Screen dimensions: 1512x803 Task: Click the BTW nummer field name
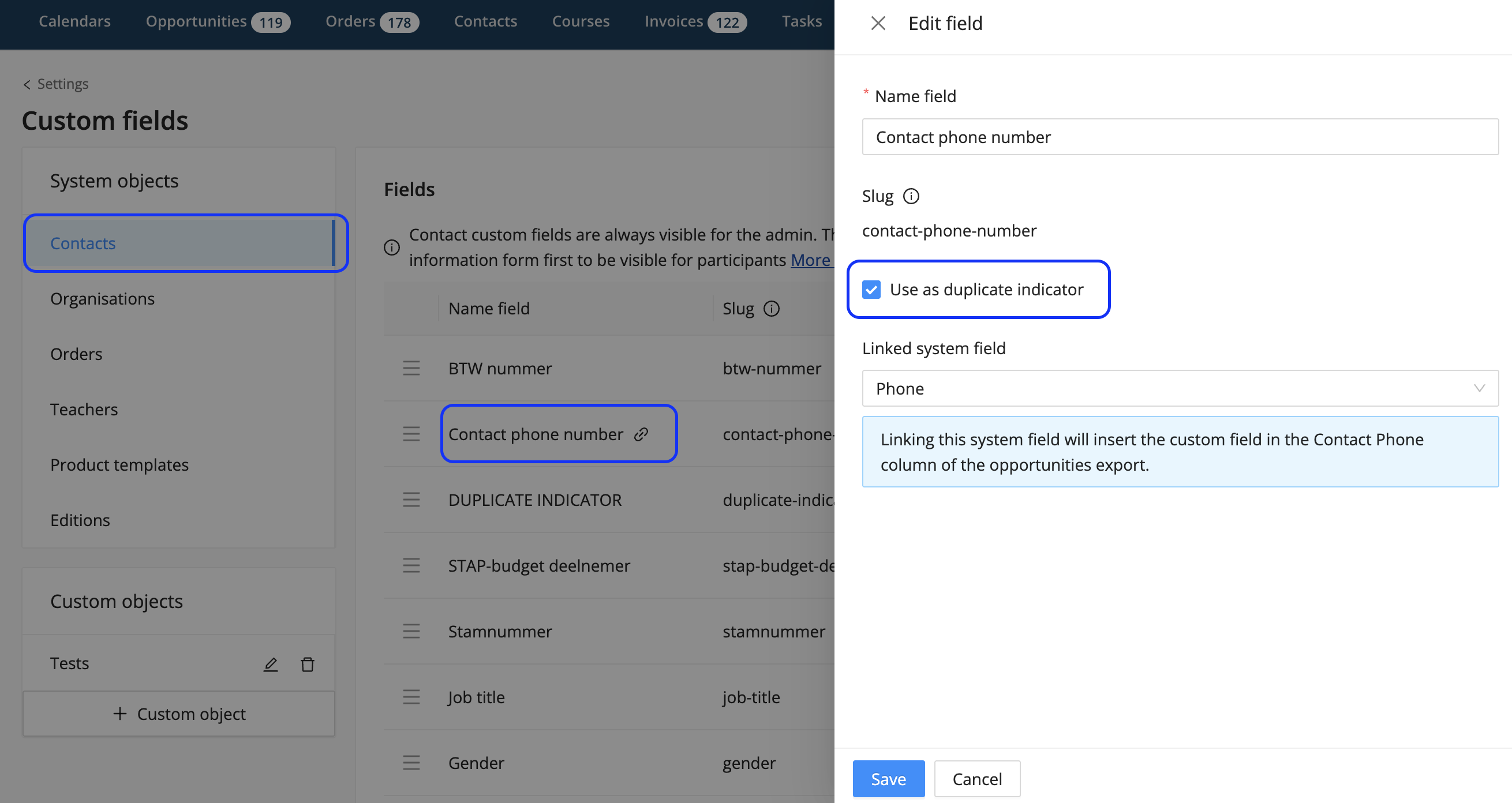coord(500,369)
